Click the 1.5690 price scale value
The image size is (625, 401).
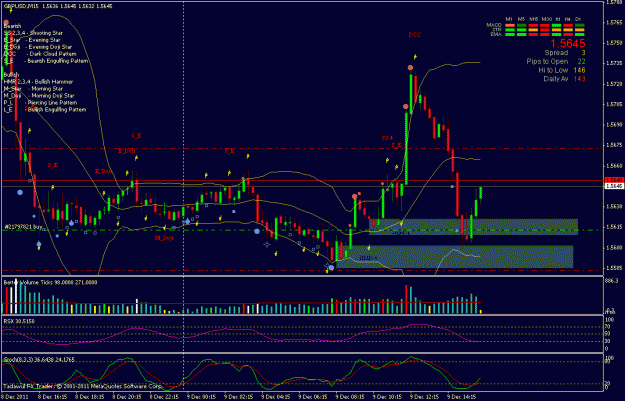pos(614,125)
